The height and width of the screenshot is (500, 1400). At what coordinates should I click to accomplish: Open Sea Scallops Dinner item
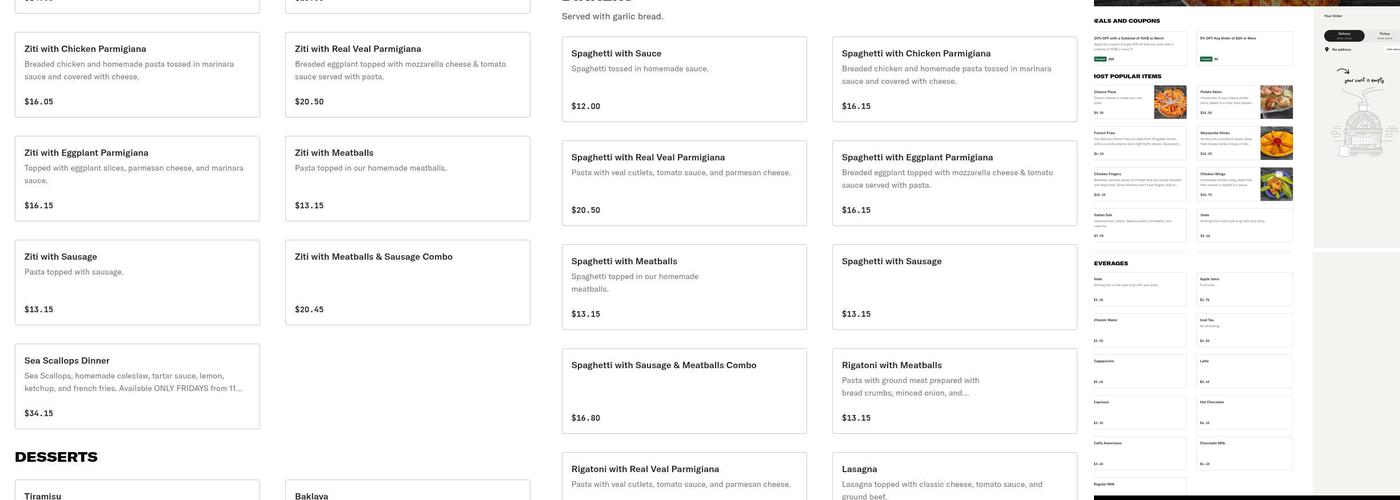point(137,386)
